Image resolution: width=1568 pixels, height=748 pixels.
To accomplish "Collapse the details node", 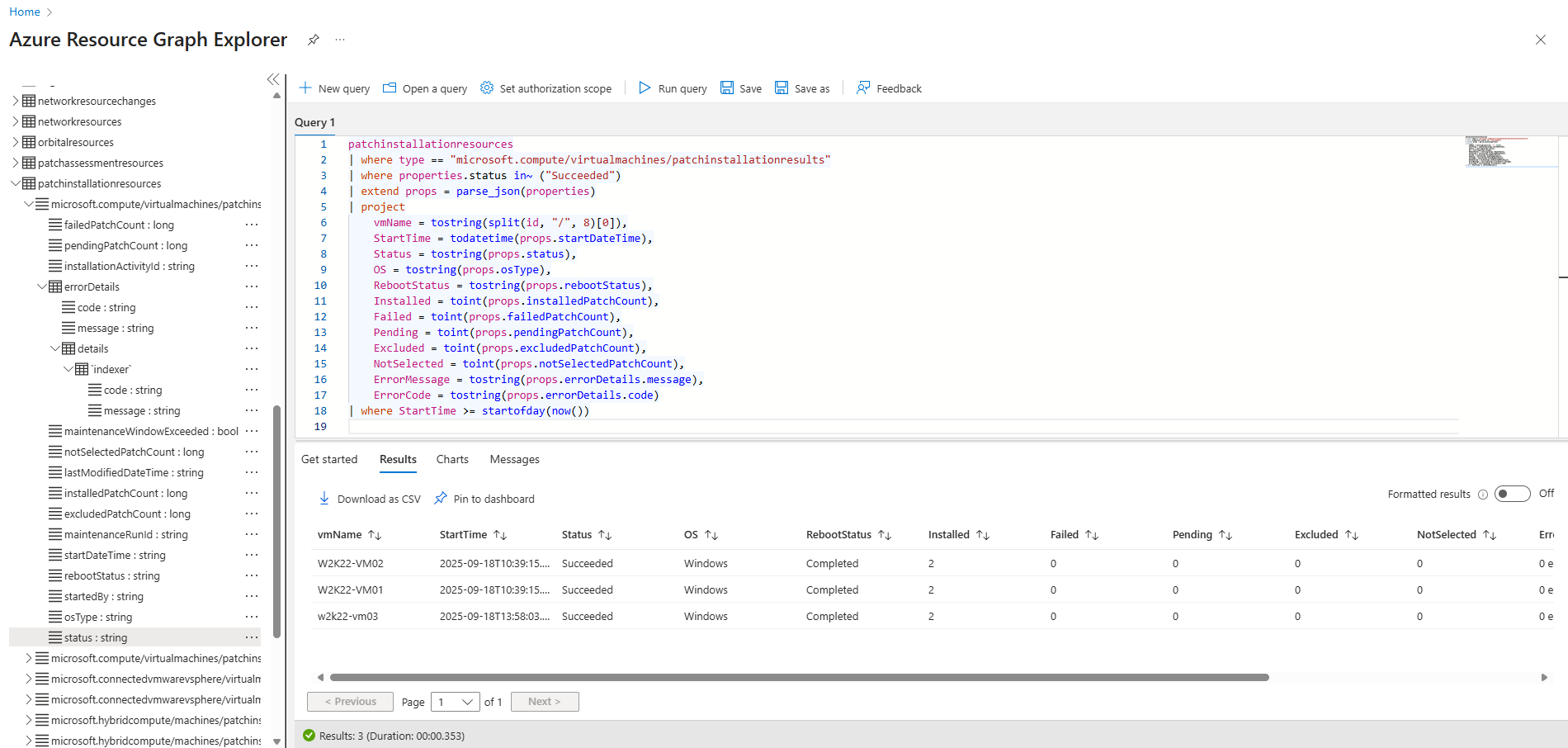I will (x=55, y=348).
